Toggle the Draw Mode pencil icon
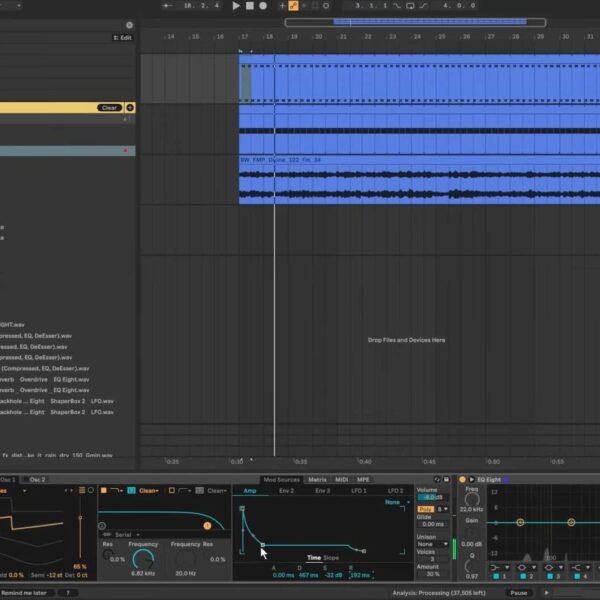Image resolution: width=600 pixels, height=600 pixels. coord(293,6)
